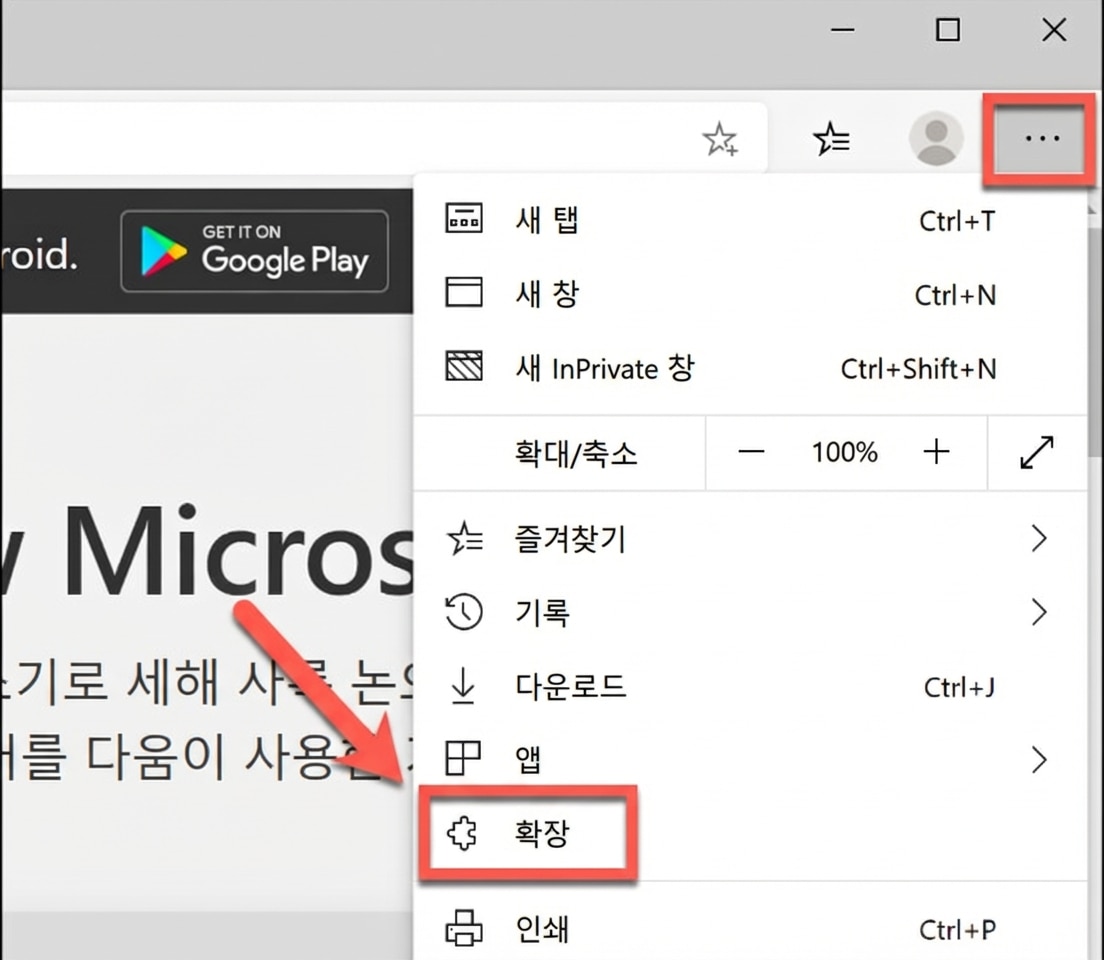The image size is (1104, 960).
Task: Click the 확장 puzzle piece icon
Action: (463, 833)
